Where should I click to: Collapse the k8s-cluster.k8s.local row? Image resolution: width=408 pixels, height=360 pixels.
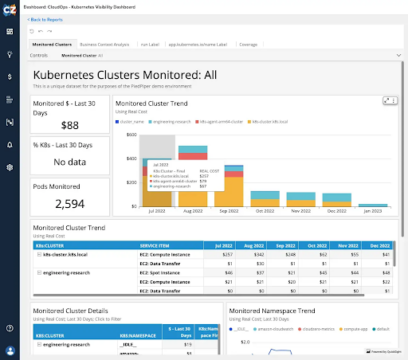tap(39, 254)
